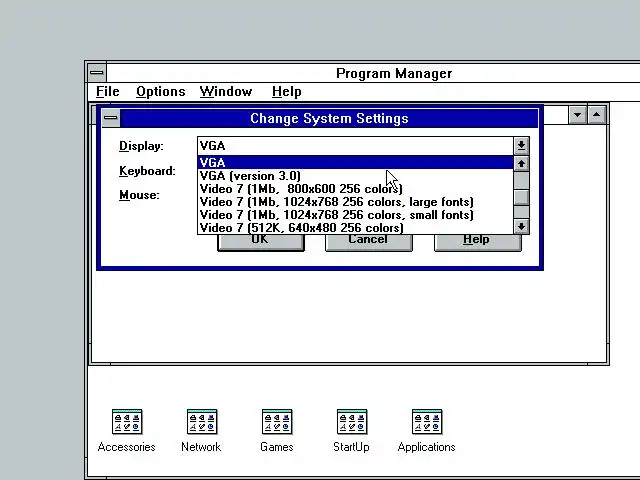Select VGA (version 3.0) display option
640x480 pixels.
[355, 176]
